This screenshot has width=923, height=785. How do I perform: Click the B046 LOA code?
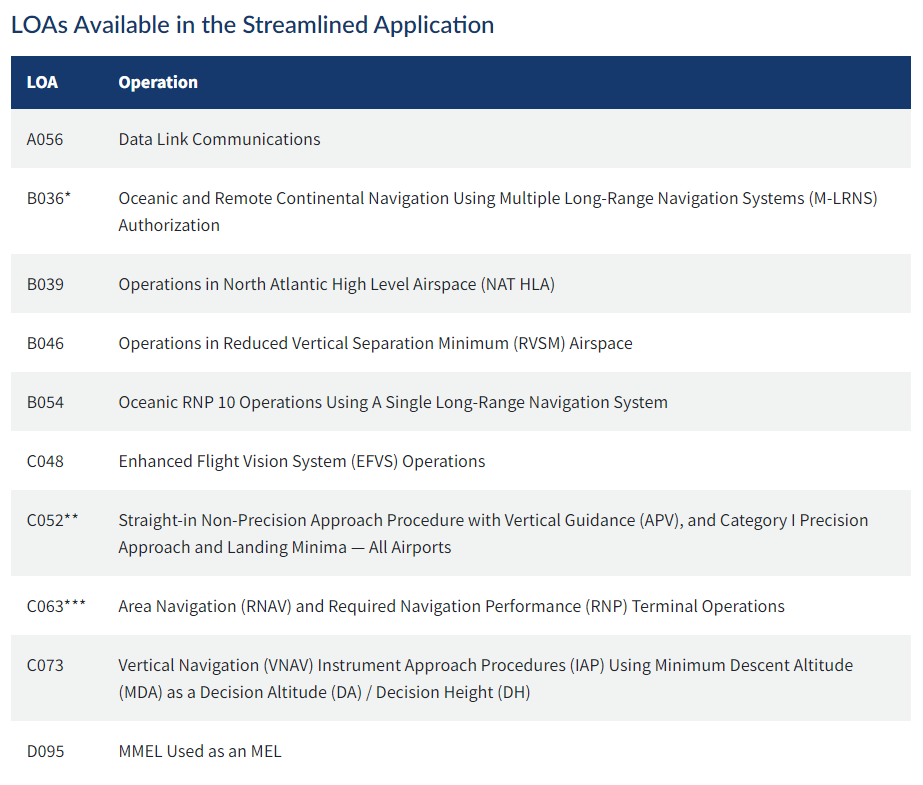coord(44,343)
